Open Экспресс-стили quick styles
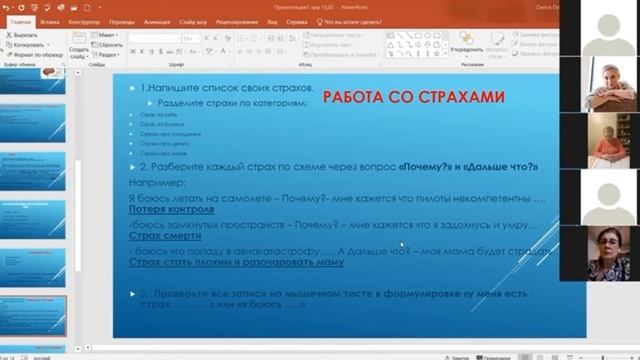The height and width of the screenshot is (360, 640). tap(497, 45)
